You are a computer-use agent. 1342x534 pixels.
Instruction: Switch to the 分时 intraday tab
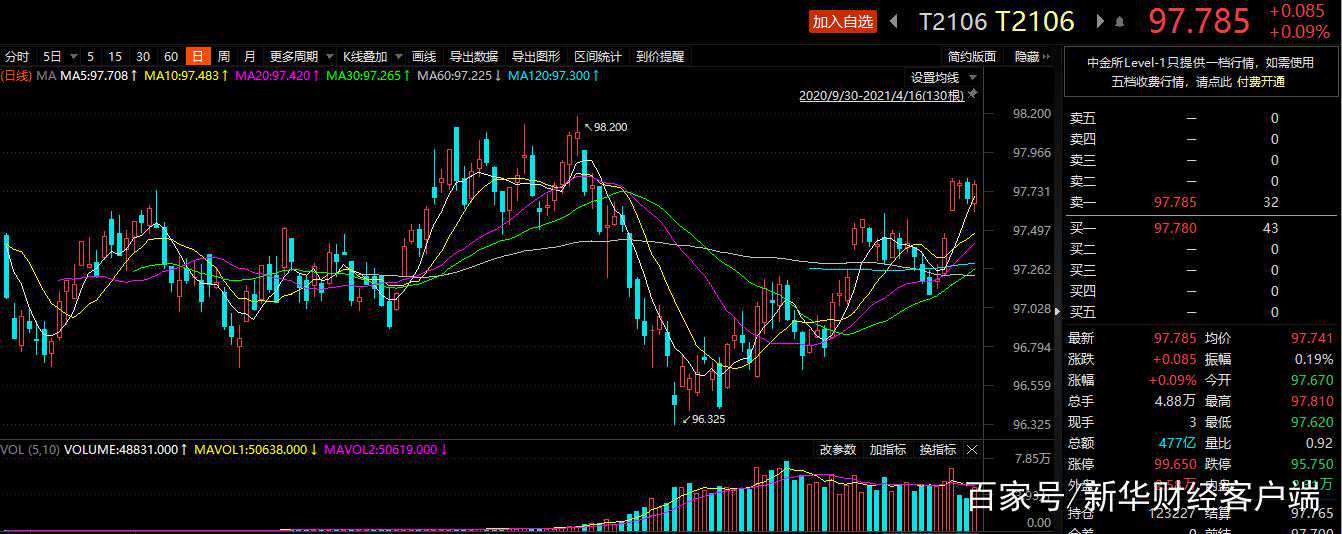click(17, 57)
